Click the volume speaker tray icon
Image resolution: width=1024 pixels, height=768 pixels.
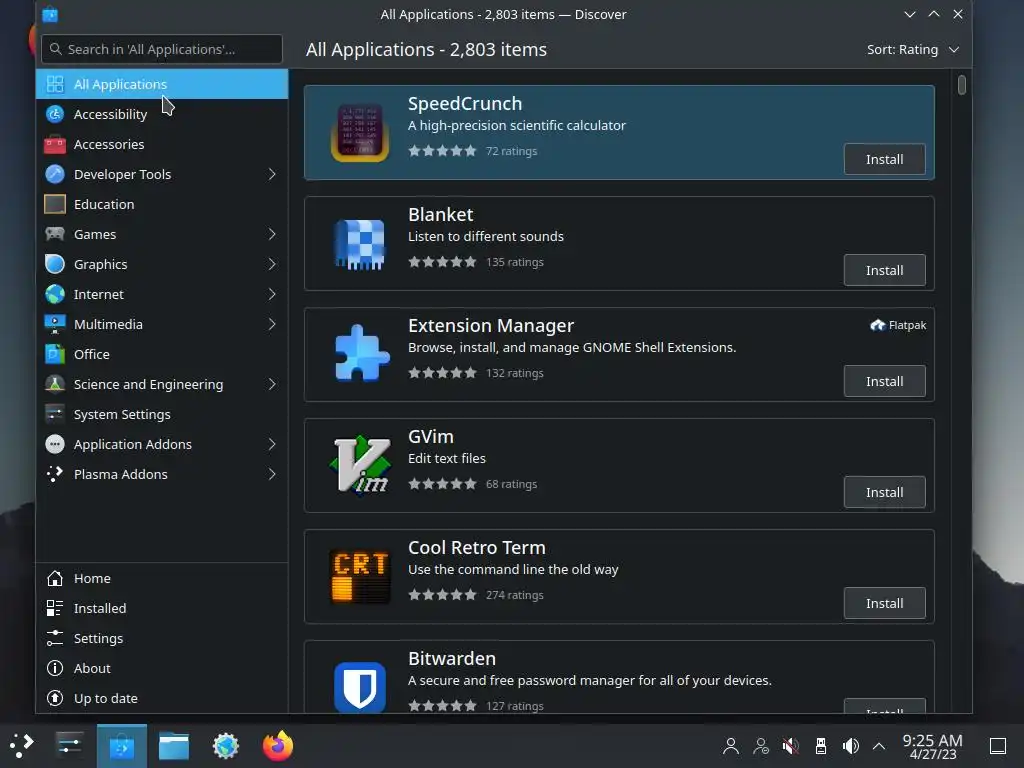coord(850,746)
